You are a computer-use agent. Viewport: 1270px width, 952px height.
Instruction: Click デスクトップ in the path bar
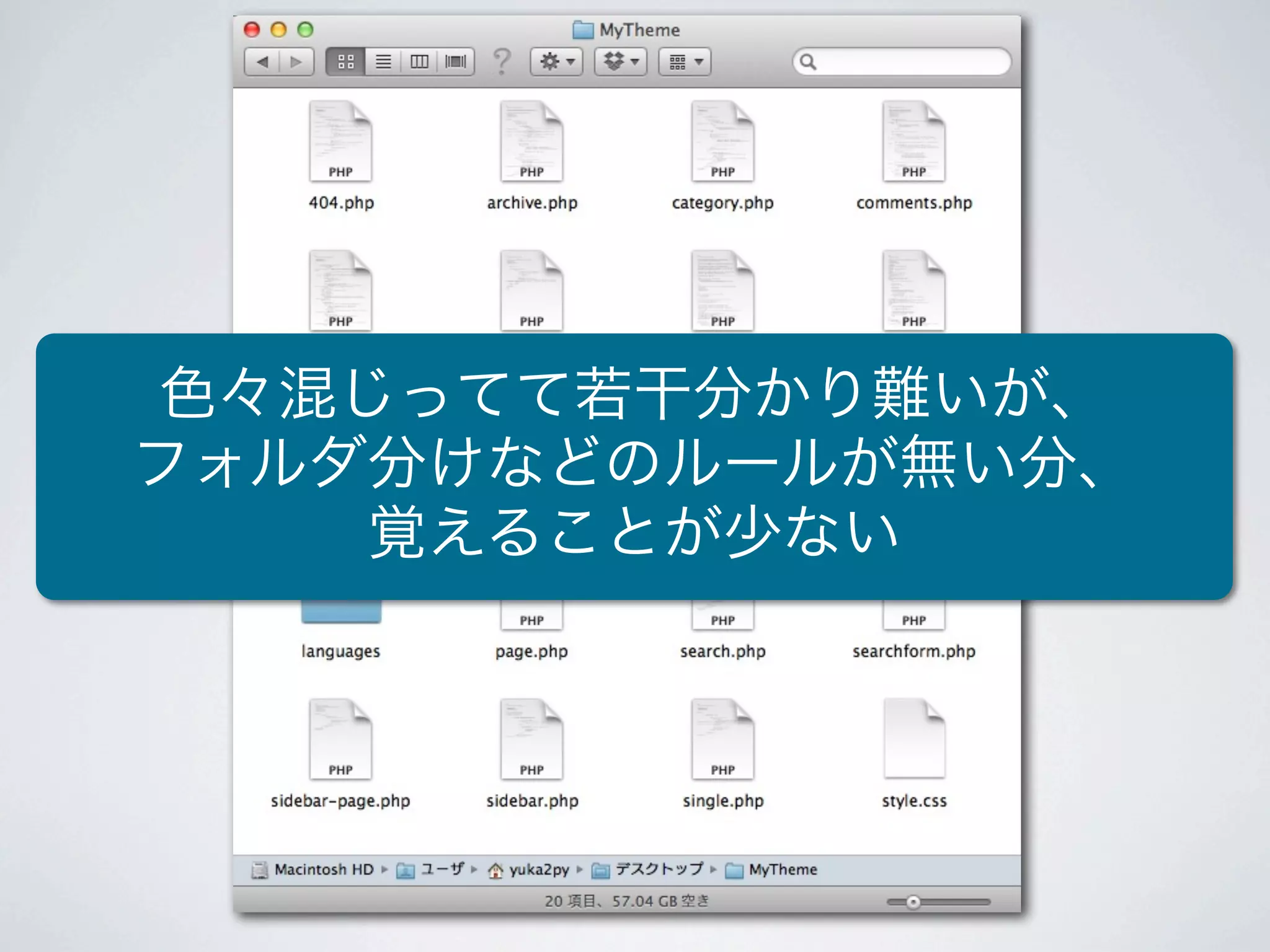point(659,870)
